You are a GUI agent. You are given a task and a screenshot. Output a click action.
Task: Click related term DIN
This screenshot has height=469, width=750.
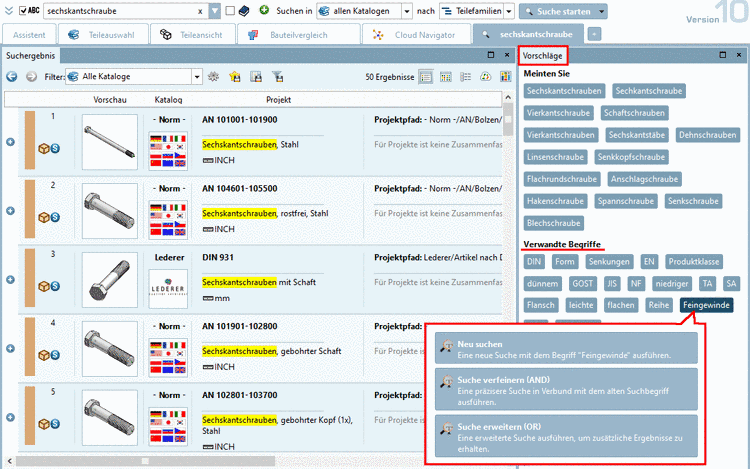[534, 262]
